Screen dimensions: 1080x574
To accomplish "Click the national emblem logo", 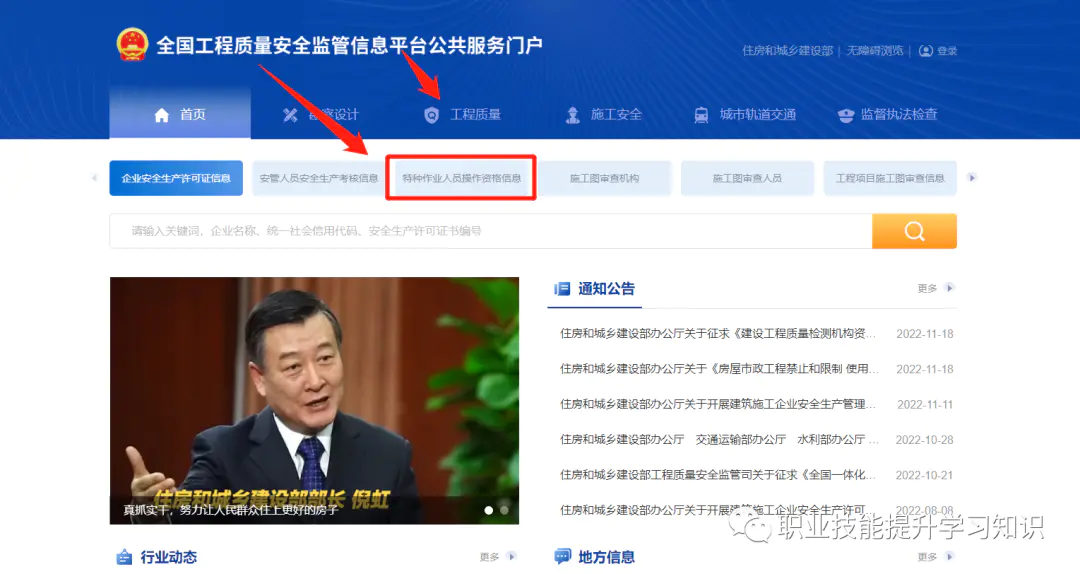I will 131,45.
